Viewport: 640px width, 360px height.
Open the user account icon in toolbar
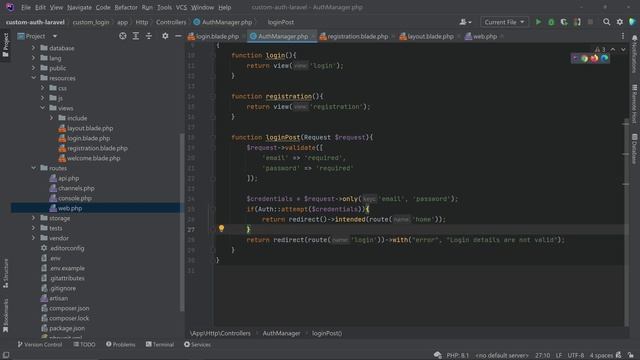[465, 22]
